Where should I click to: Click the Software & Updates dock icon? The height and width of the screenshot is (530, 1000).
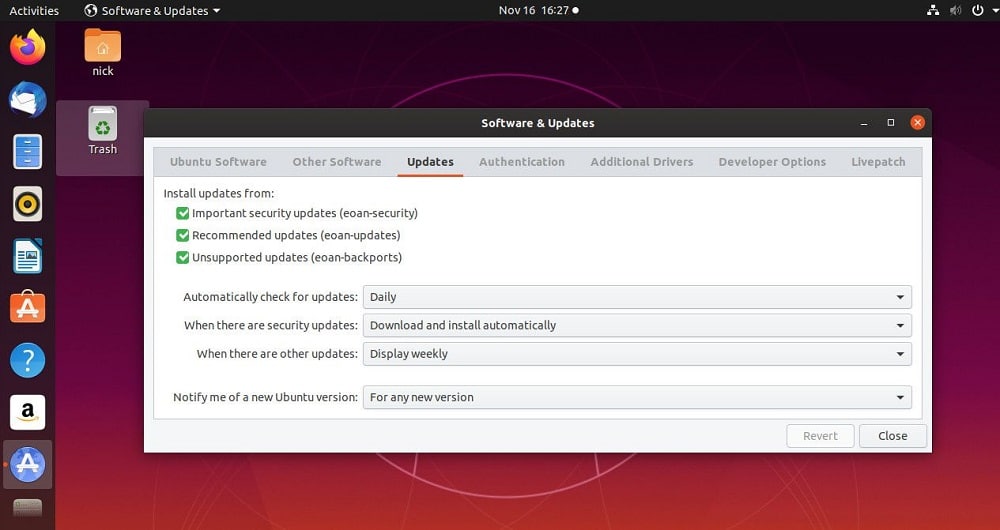point(27,464)
